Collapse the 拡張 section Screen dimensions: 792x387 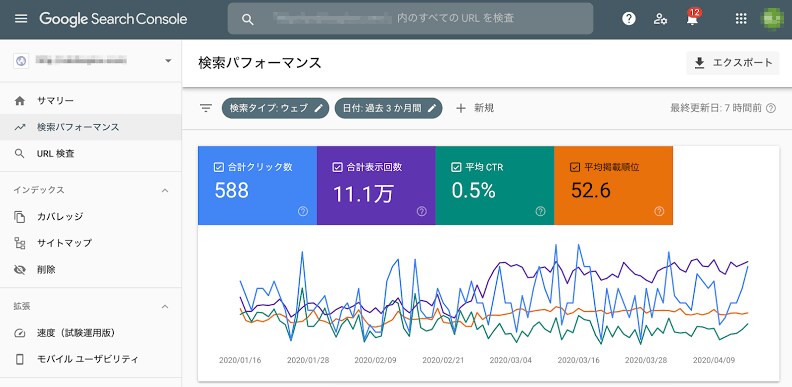(x=165, y=307)
